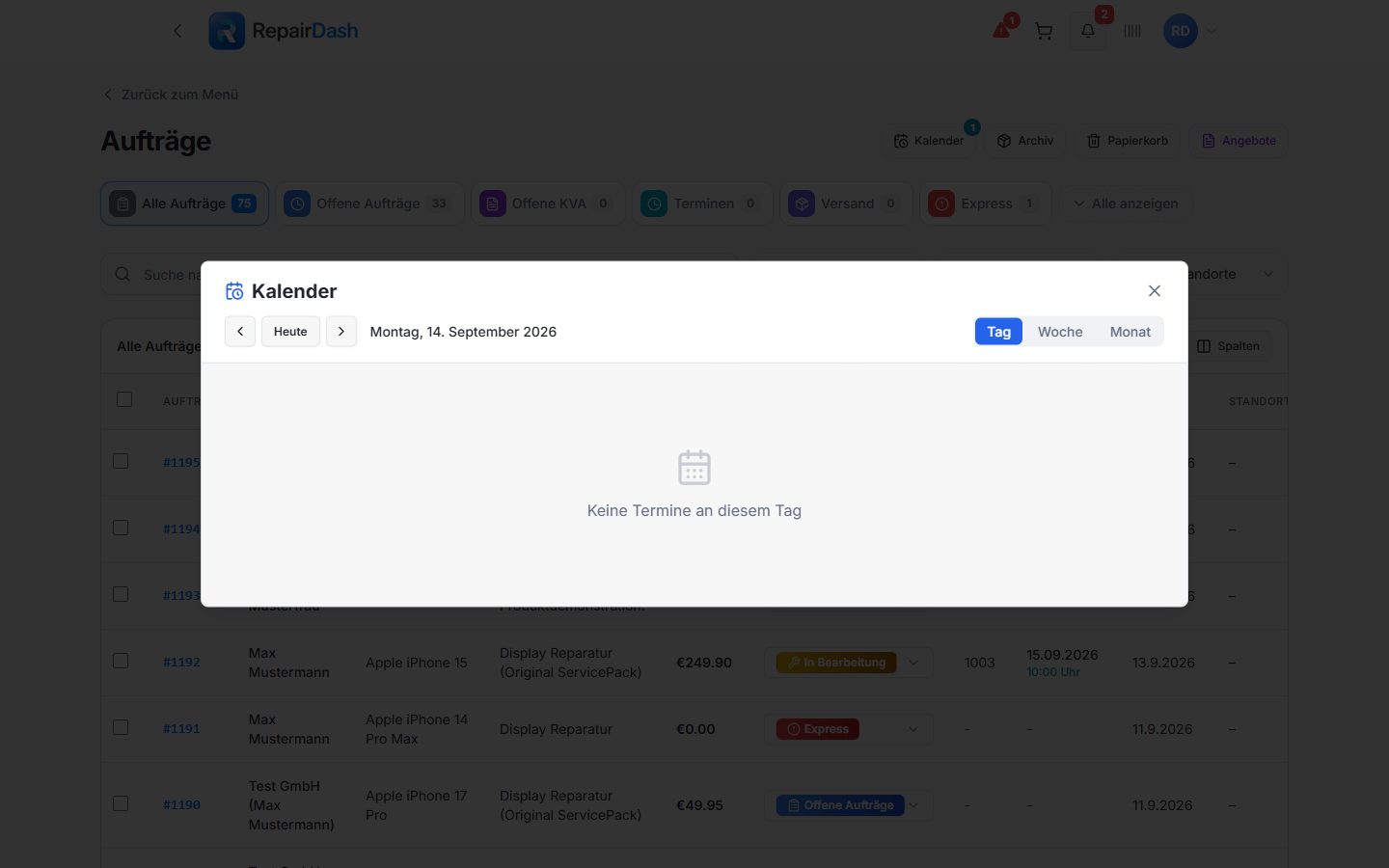Jump to today with the Heute button
This screenshot has width=1389, height=868.
point(290,332)
